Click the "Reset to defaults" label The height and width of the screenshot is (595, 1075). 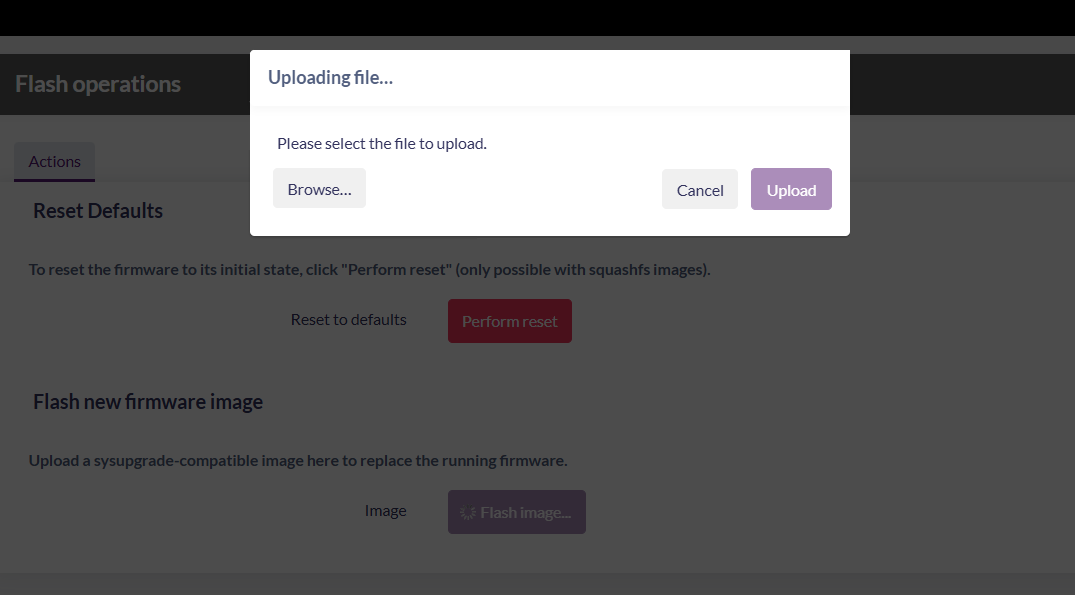click(x=349, y=320)
